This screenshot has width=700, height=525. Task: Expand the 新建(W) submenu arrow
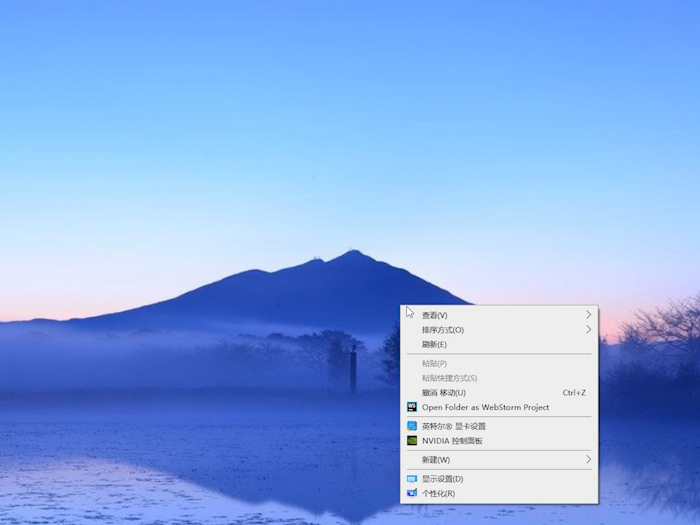click(588, 460)
